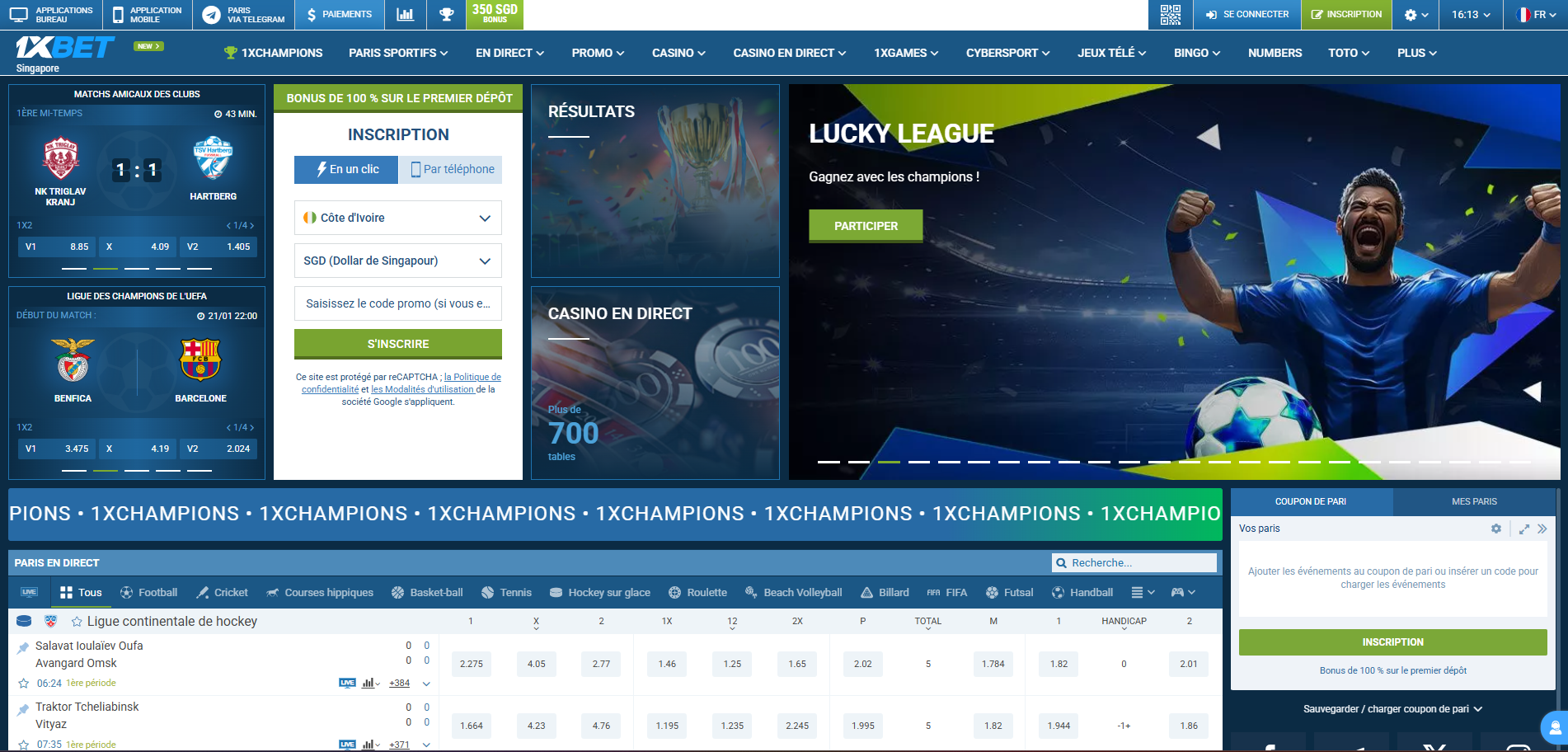Click INSCRIPTION button in top bar

[1346, 15]
